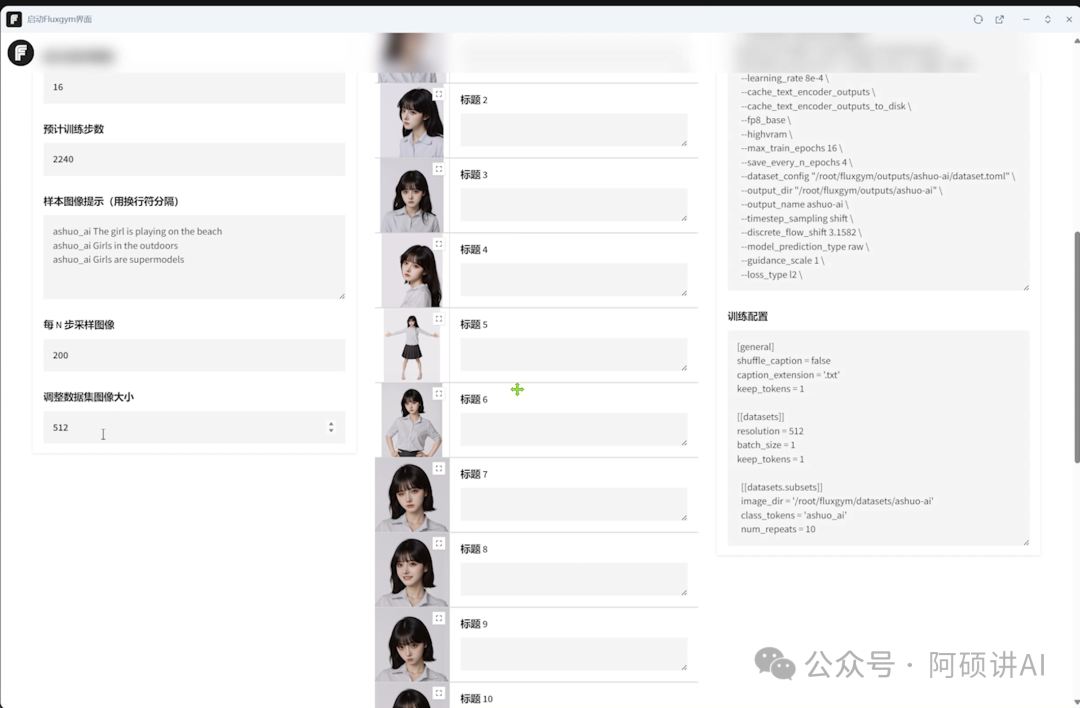Expand fullscreen icon on image 5
Image resolution: width=1080 pixels, height=708 pixels.
tap(439, 319)
